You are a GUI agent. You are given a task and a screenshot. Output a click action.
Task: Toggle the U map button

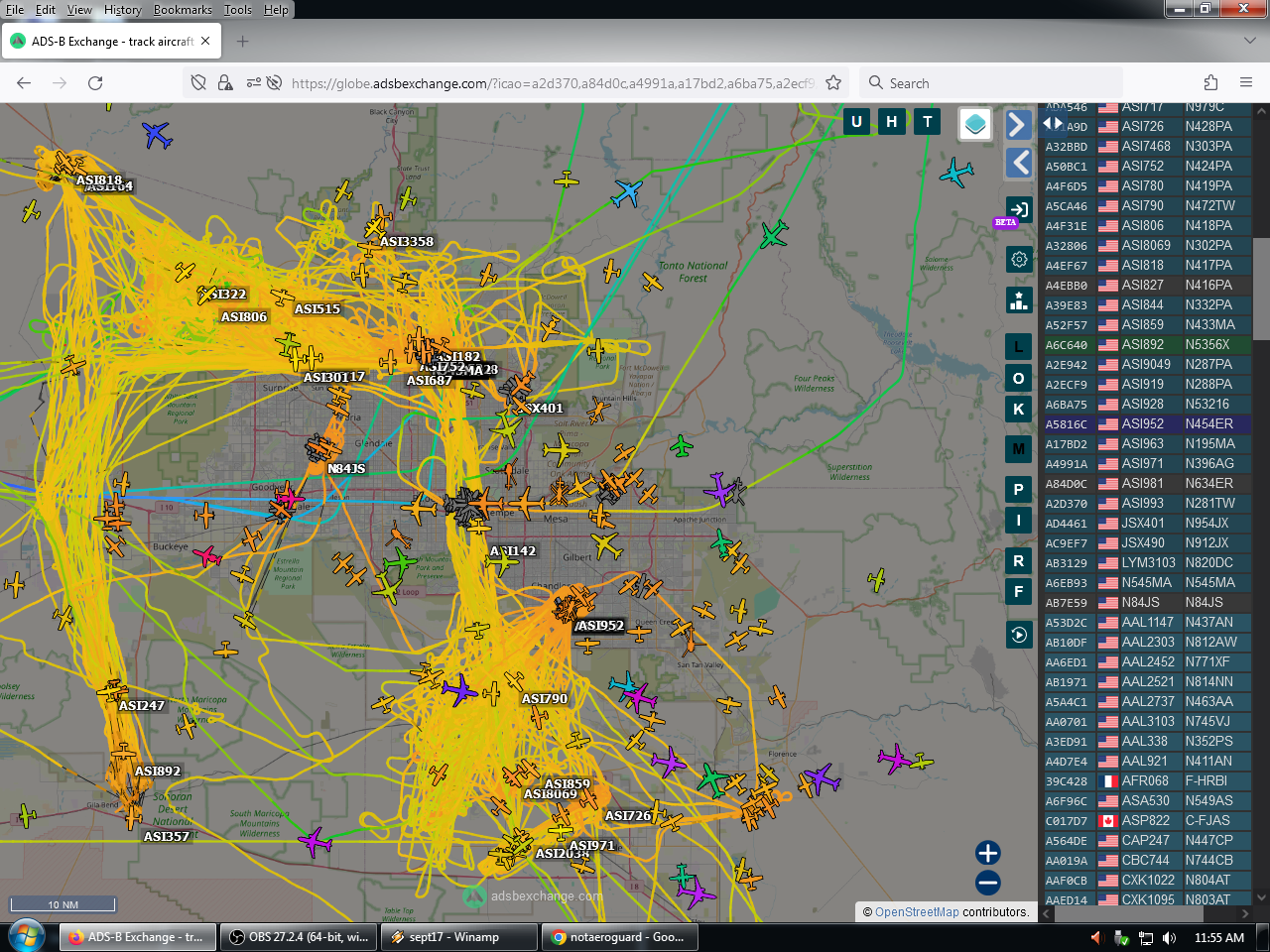click(856, 122)
